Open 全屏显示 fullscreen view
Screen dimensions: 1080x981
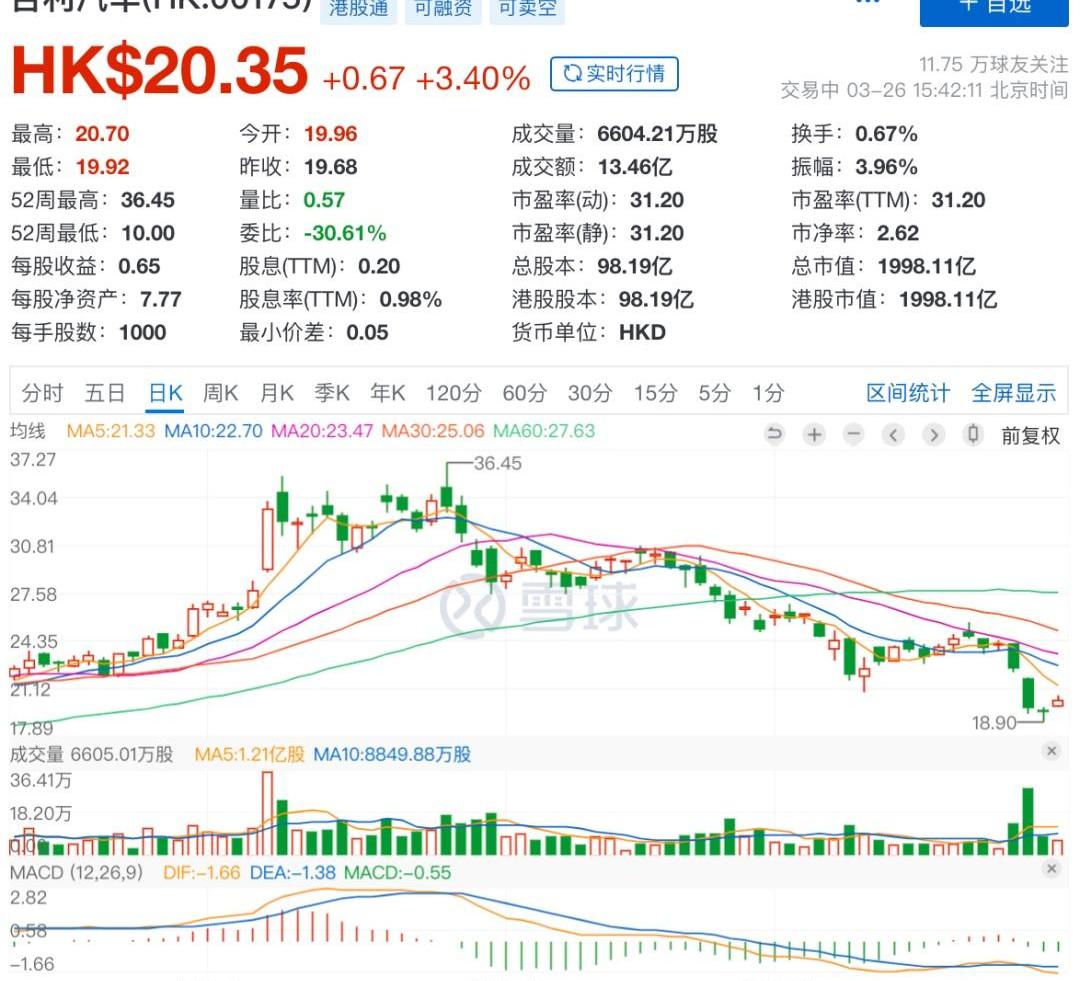click(1013, 393)
